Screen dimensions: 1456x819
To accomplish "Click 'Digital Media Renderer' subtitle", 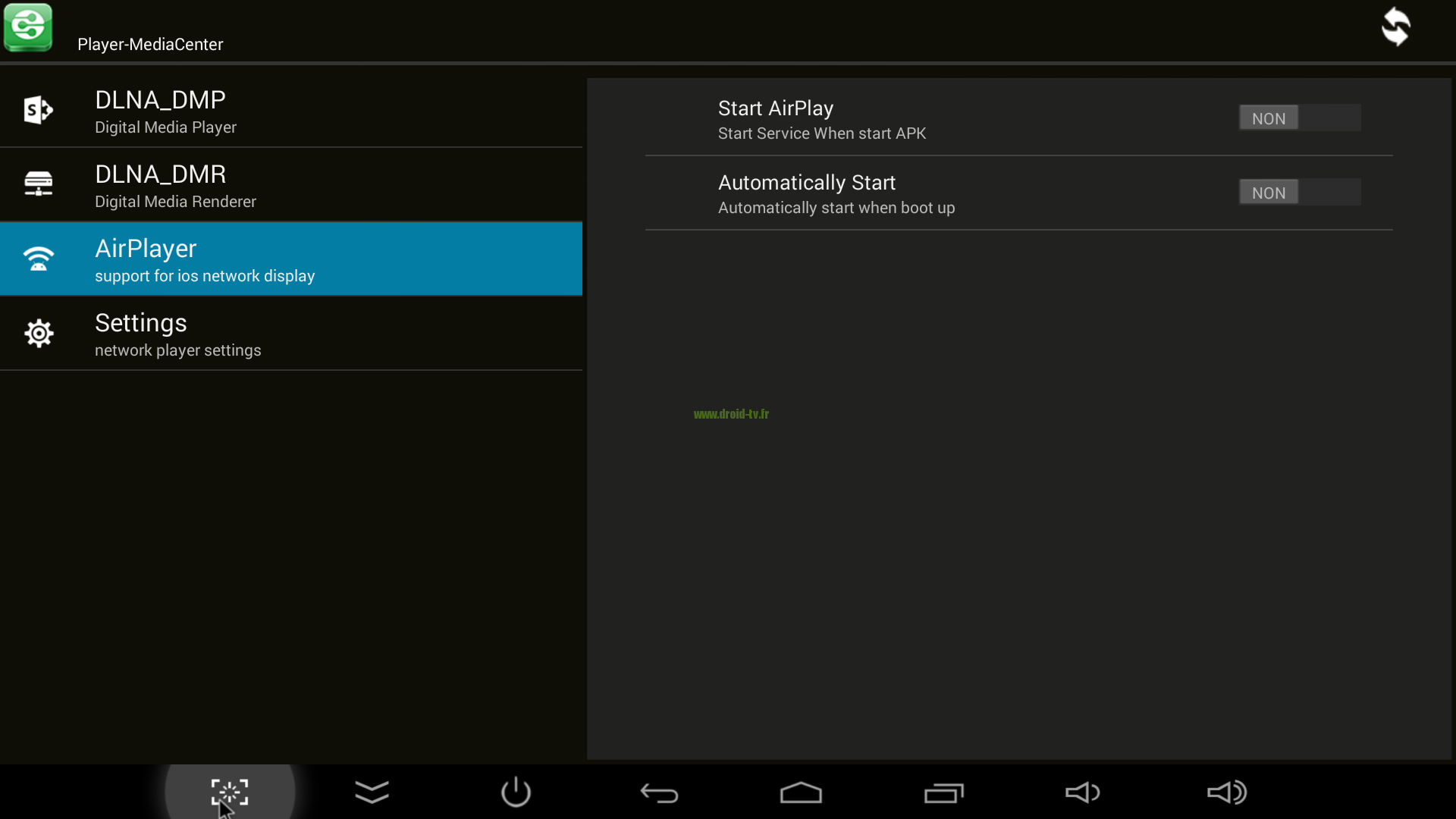I will (x=175, y=202).
